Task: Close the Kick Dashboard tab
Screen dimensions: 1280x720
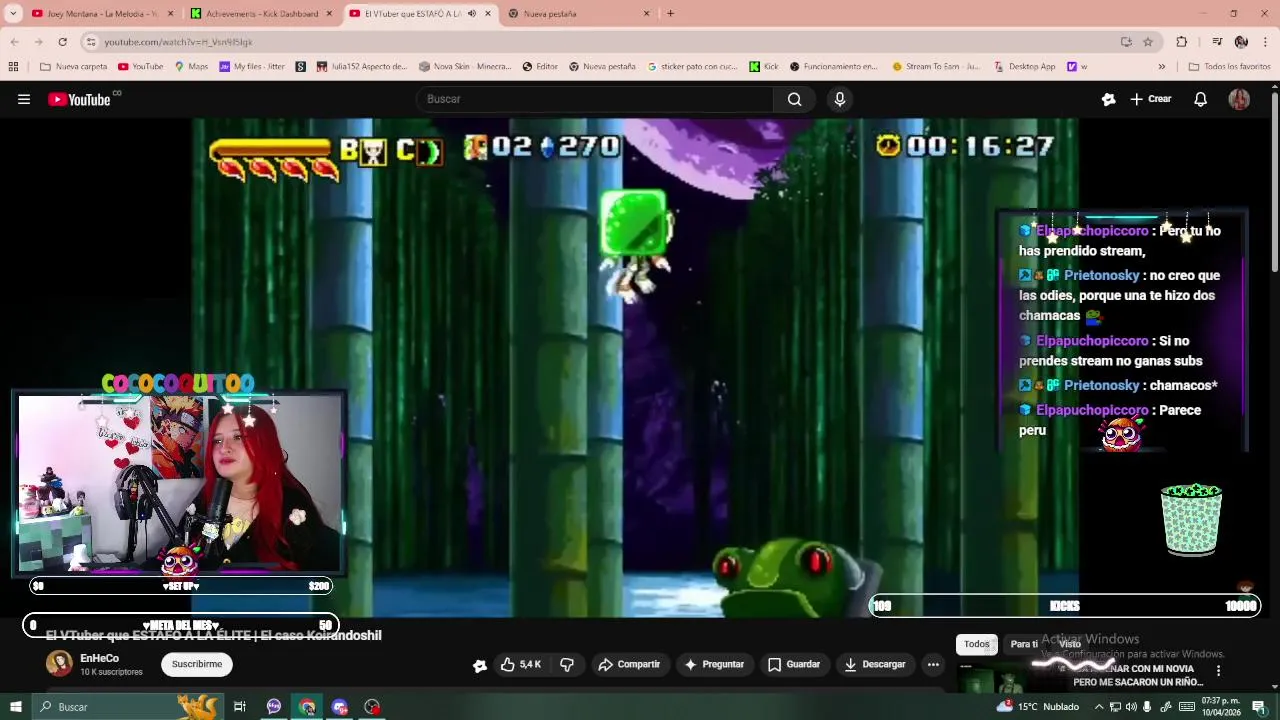Action: [329, 14]
